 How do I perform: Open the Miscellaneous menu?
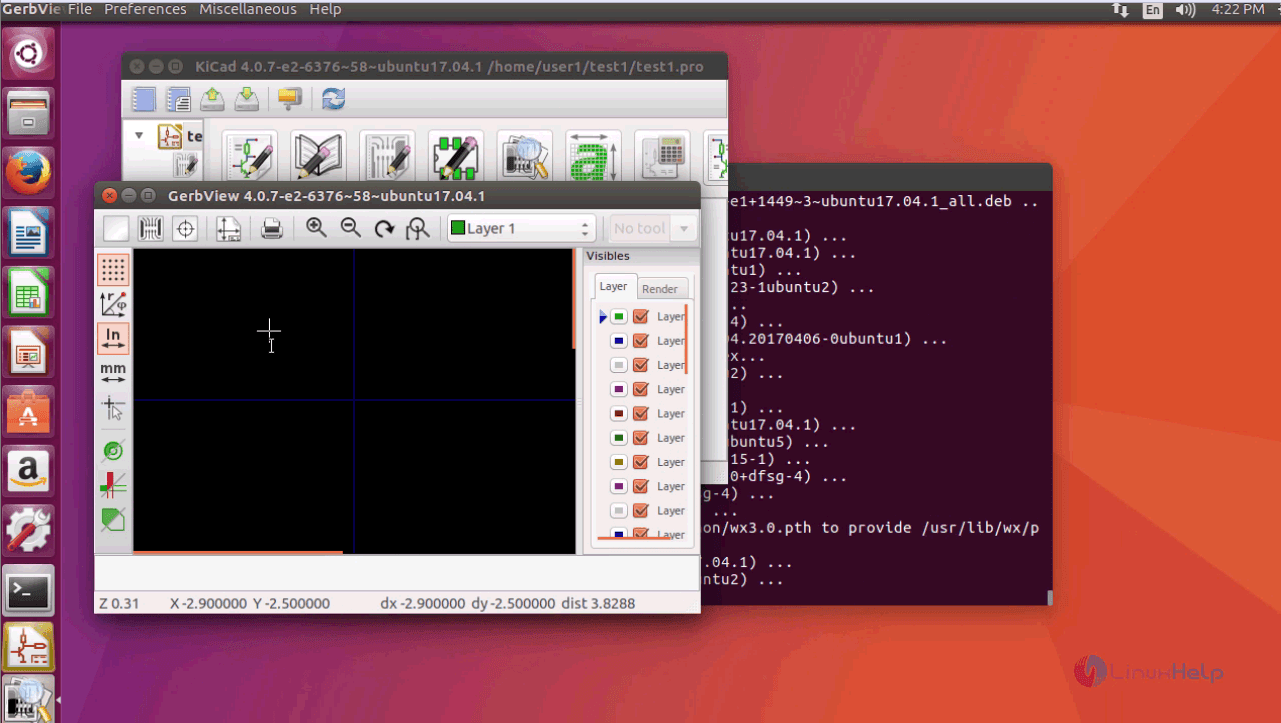coord(248,9)
